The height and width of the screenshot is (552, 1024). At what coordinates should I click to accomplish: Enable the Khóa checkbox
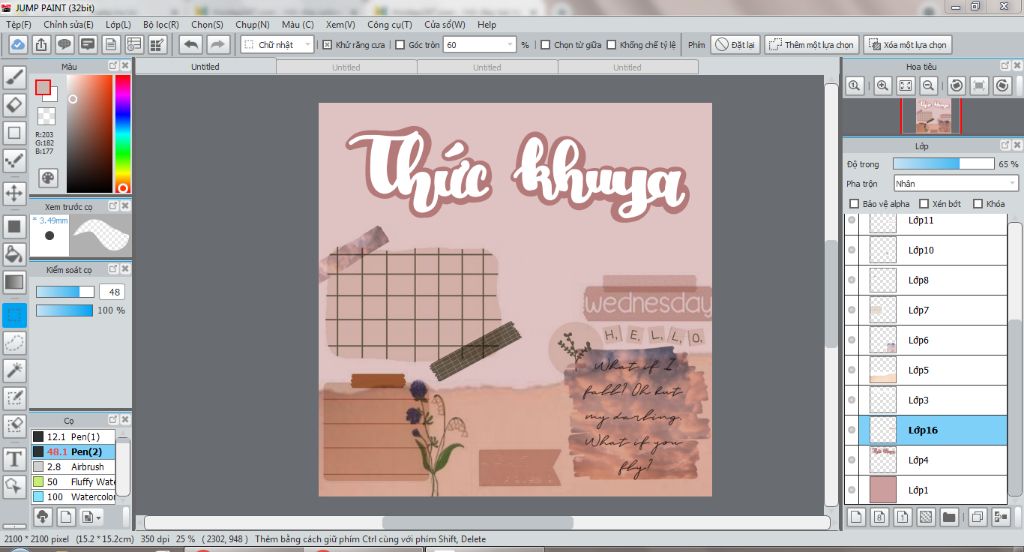pos(978,204)
